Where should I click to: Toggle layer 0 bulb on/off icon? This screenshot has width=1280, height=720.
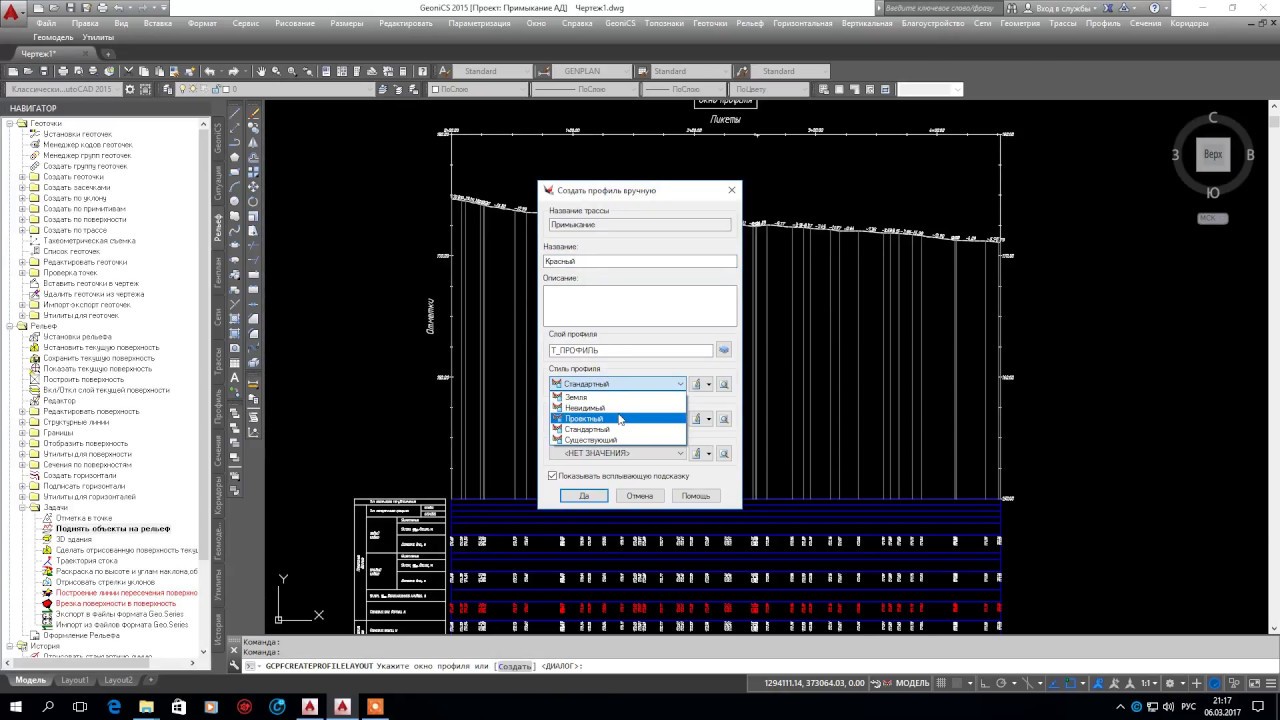[x=183, y=89]
